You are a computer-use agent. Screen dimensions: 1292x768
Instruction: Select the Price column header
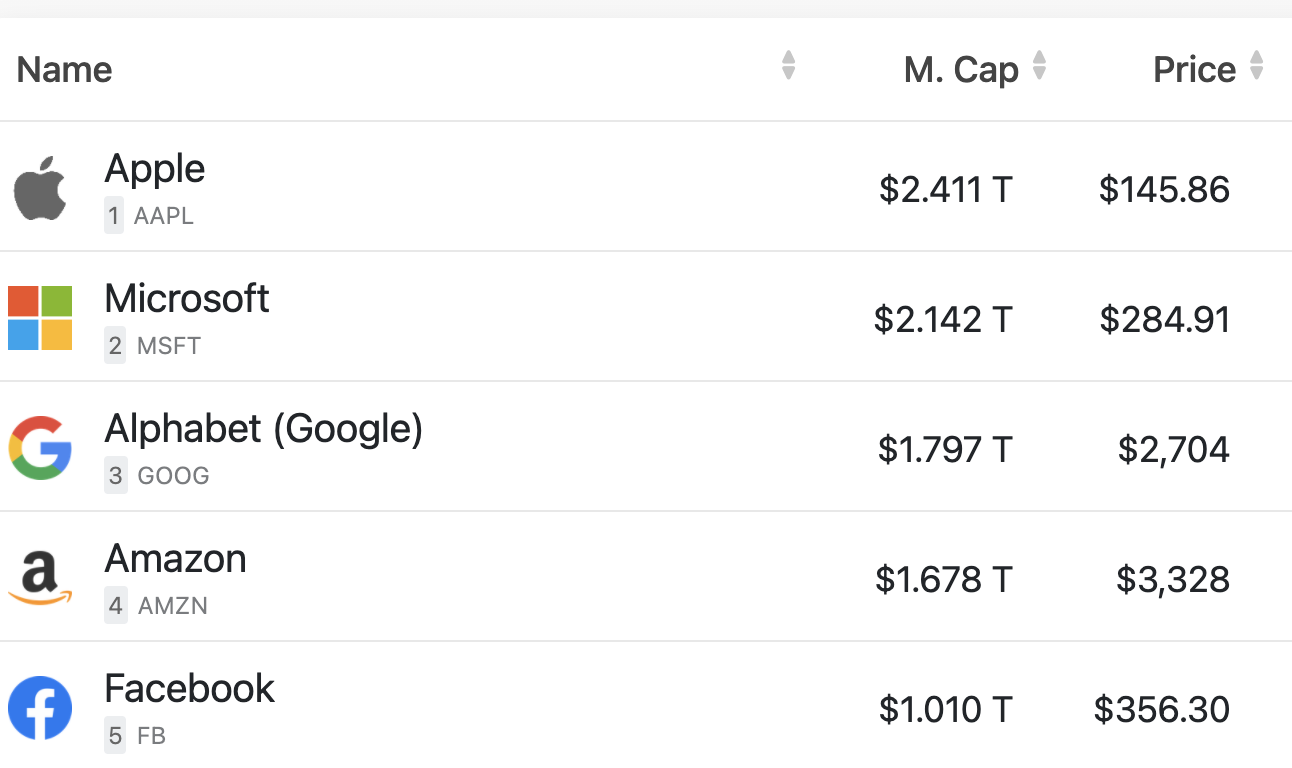pyautogui.click(x=1195, y=69)
